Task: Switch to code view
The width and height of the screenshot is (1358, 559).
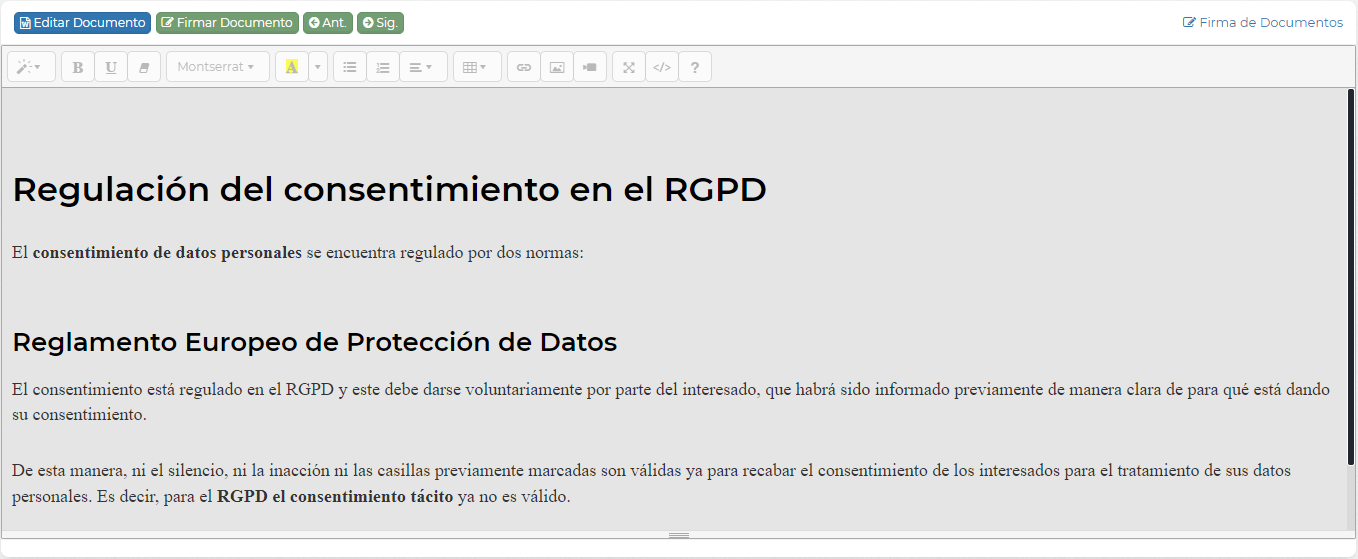Action: (661, 67)
